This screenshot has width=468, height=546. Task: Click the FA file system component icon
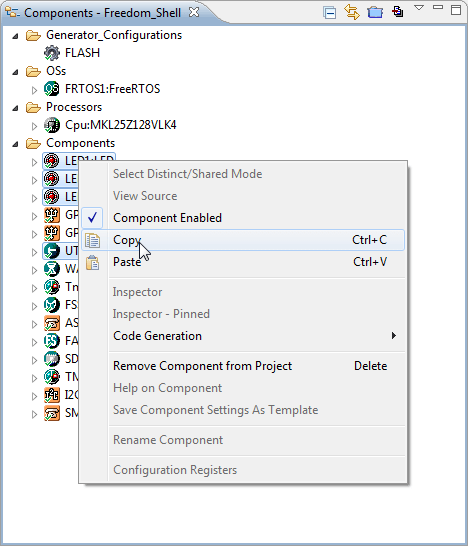52,341
